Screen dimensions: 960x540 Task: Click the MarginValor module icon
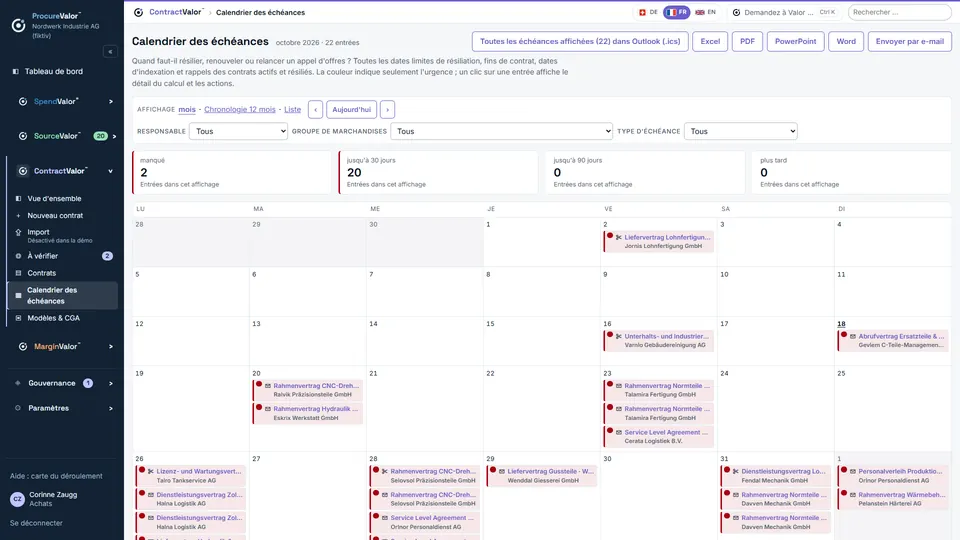point(23,347)
